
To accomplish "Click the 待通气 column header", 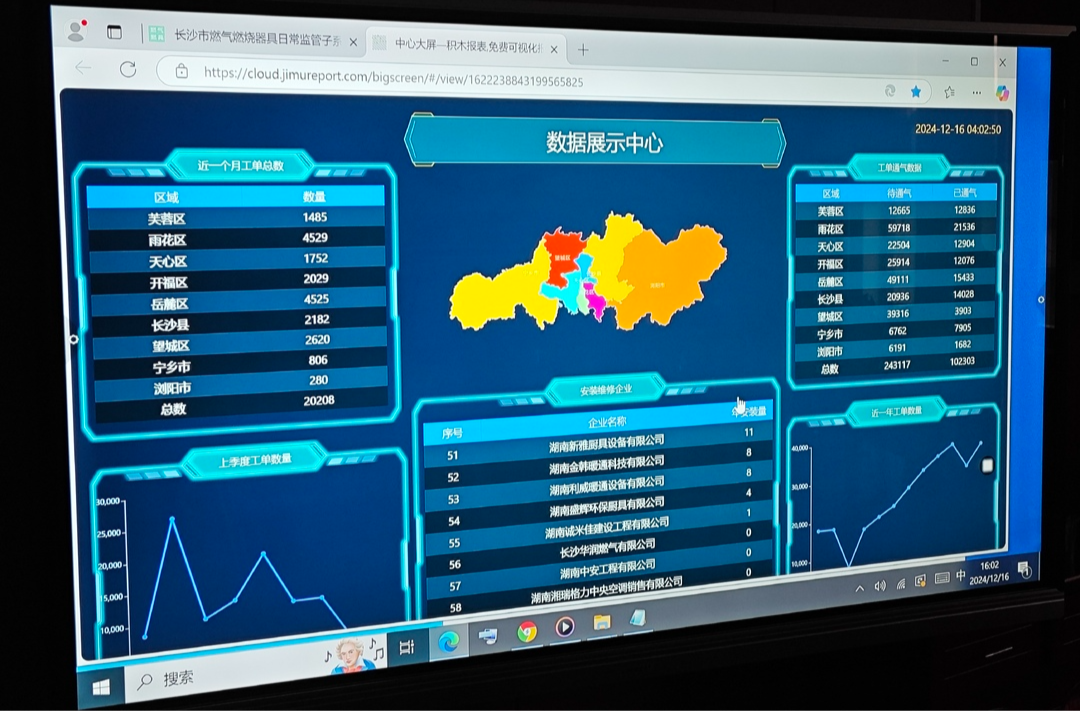I will click(x=898, y=194).
